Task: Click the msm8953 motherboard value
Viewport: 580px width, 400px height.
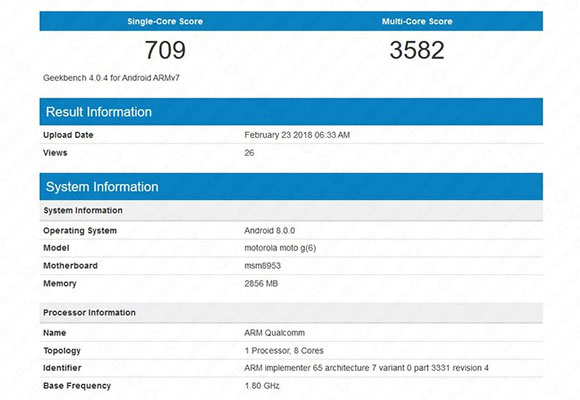Action: 262,266
